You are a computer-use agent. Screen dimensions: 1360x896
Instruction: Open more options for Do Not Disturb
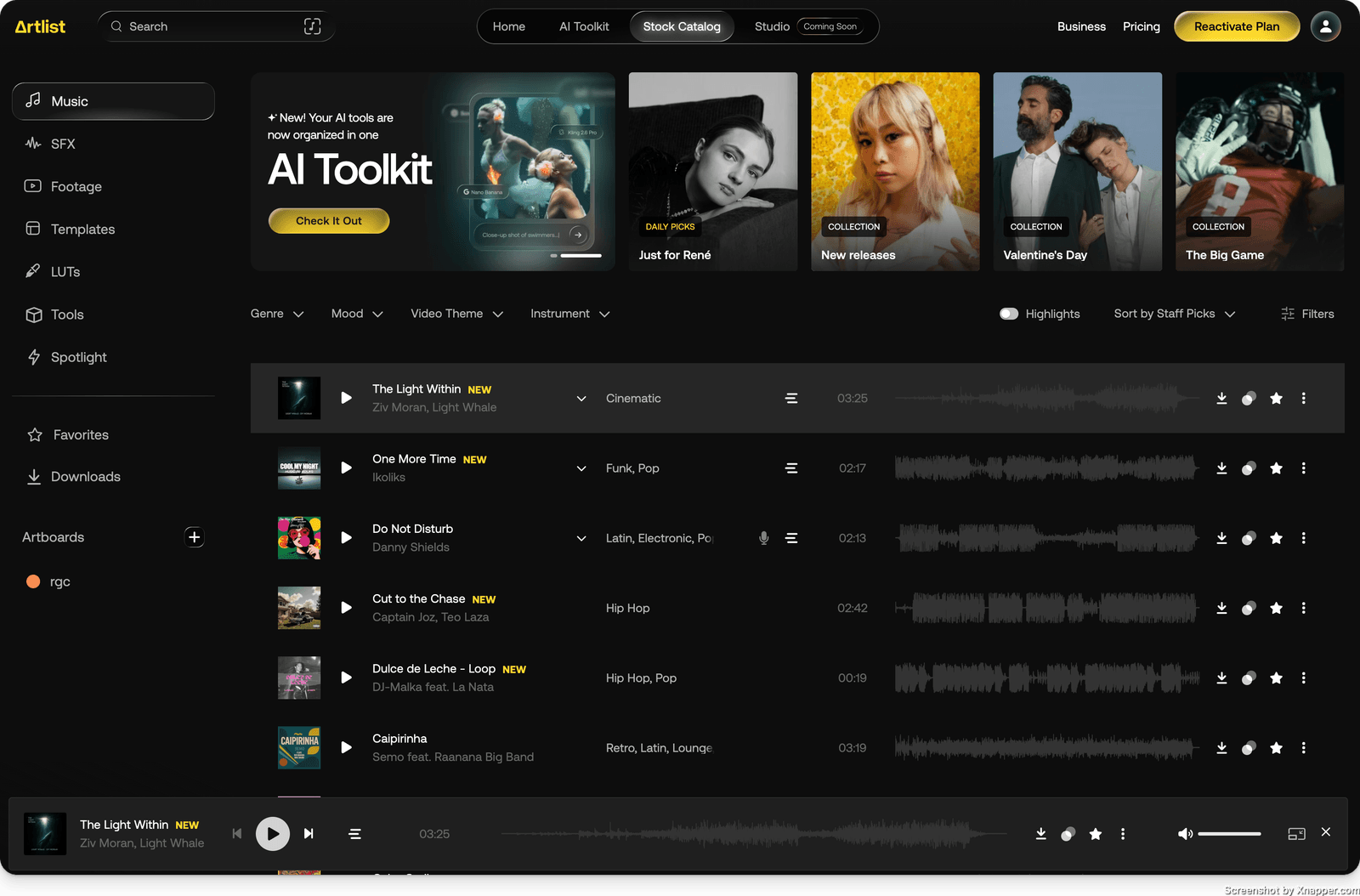[x=1303, y=538]
